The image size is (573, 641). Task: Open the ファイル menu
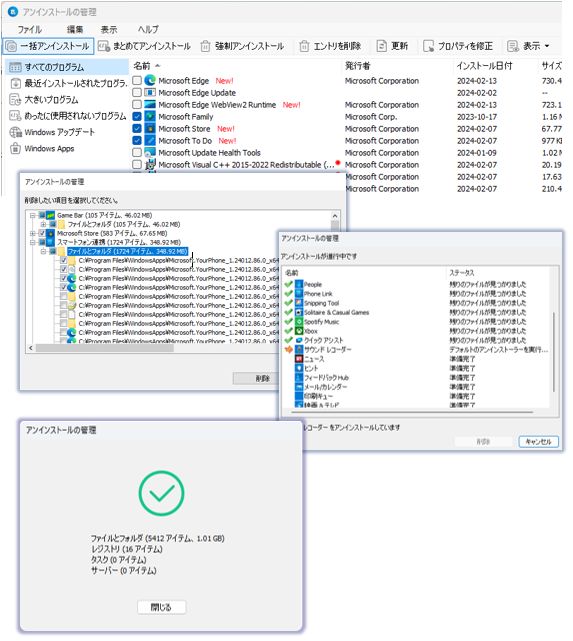point(29,29)
